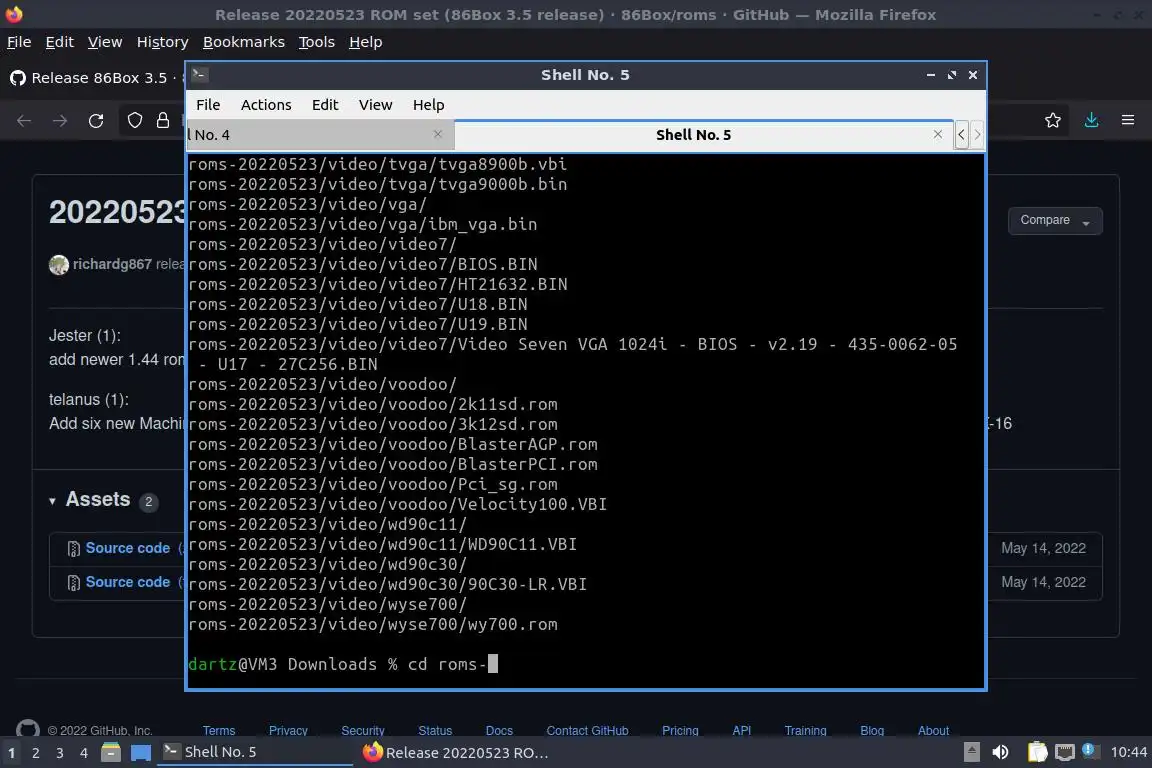Switch to workspace 3

pyautogui.click(x=60, y=753)
